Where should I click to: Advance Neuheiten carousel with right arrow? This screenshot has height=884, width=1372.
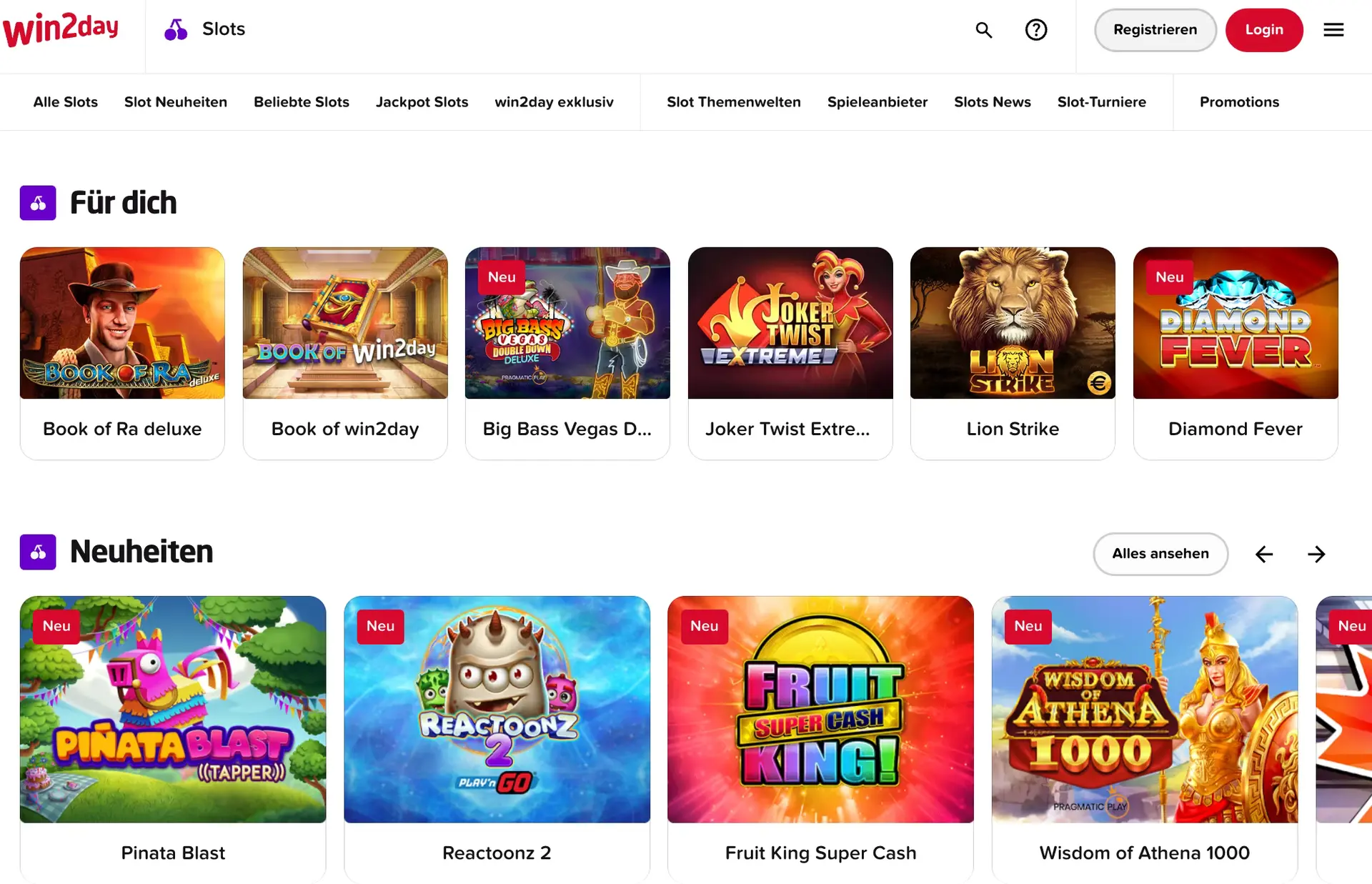[1316, 554]
